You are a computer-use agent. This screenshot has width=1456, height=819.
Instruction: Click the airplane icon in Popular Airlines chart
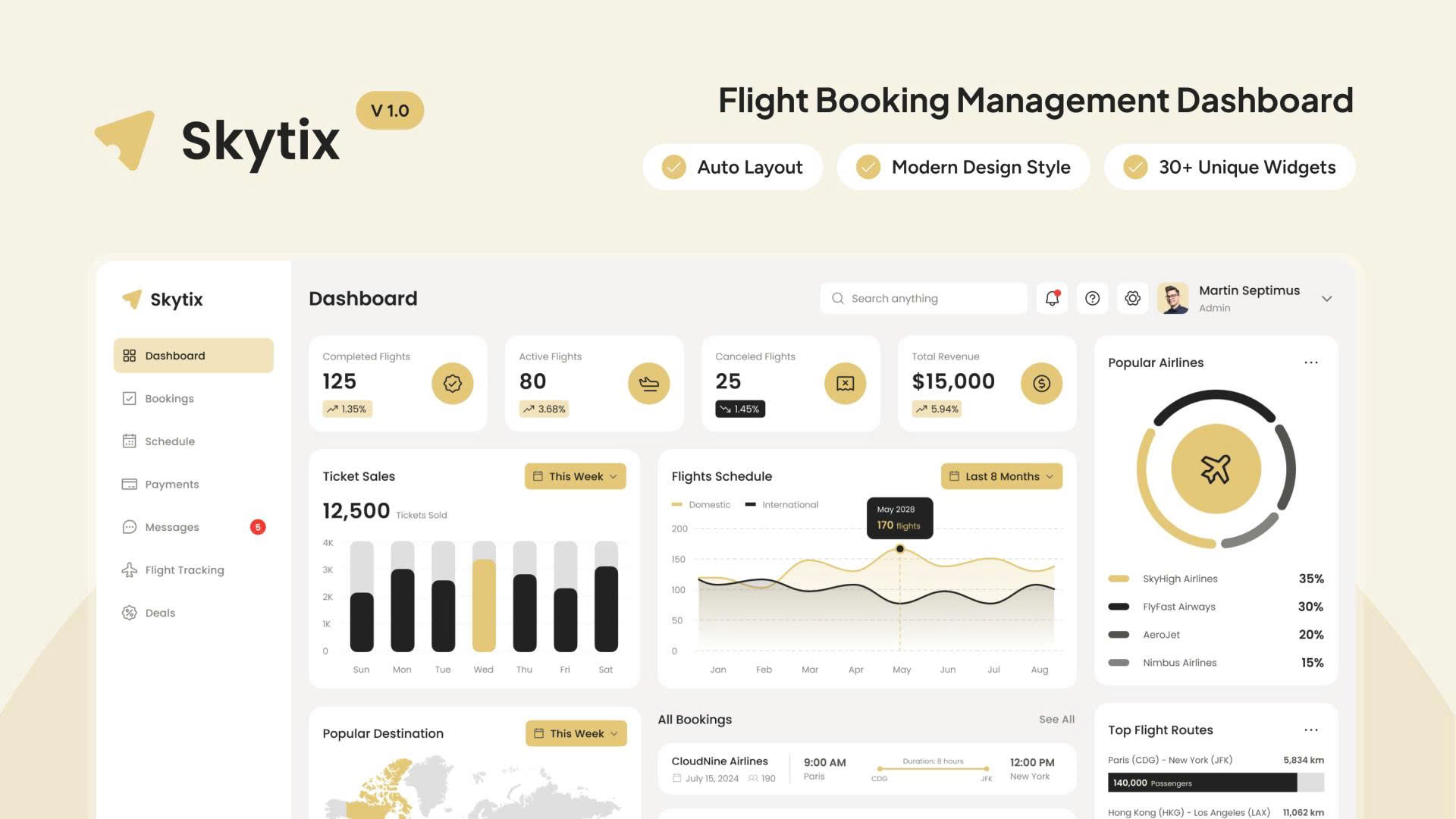click(1216, 469)
